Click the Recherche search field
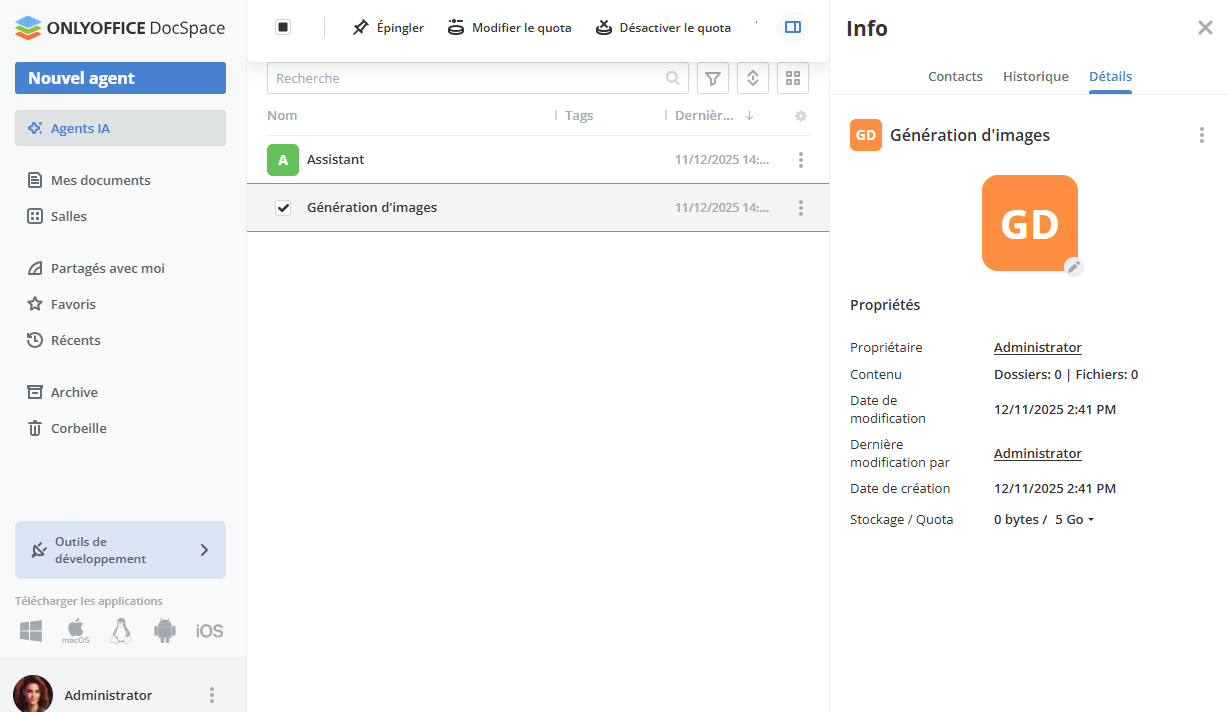1228x712 pixels. (x=465, y=78)
